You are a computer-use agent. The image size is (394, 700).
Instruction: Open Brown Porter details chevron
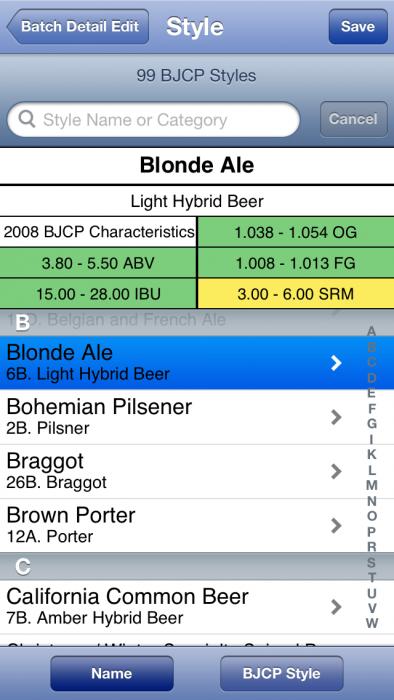(x=336, y=526)
